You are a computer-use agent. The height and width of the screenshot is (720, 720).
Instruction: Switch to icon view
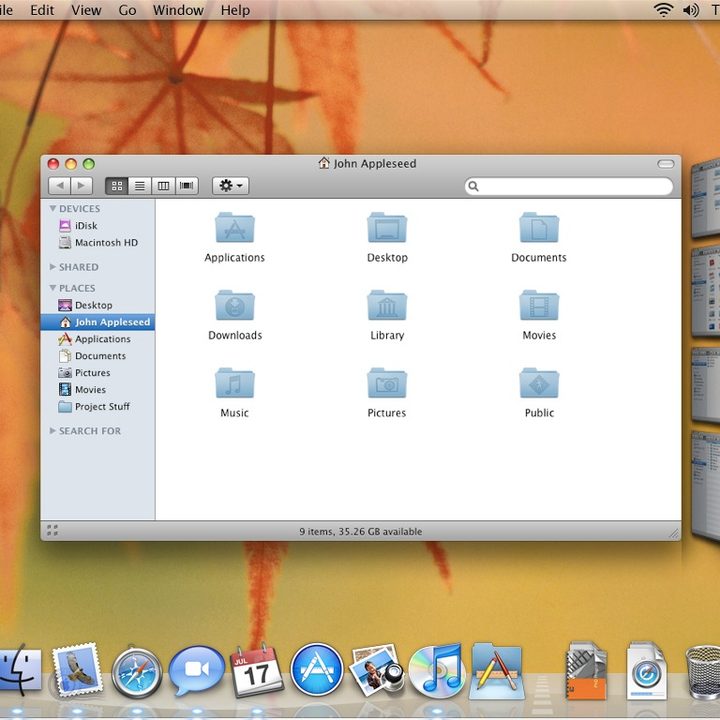(x=117, y=186)
